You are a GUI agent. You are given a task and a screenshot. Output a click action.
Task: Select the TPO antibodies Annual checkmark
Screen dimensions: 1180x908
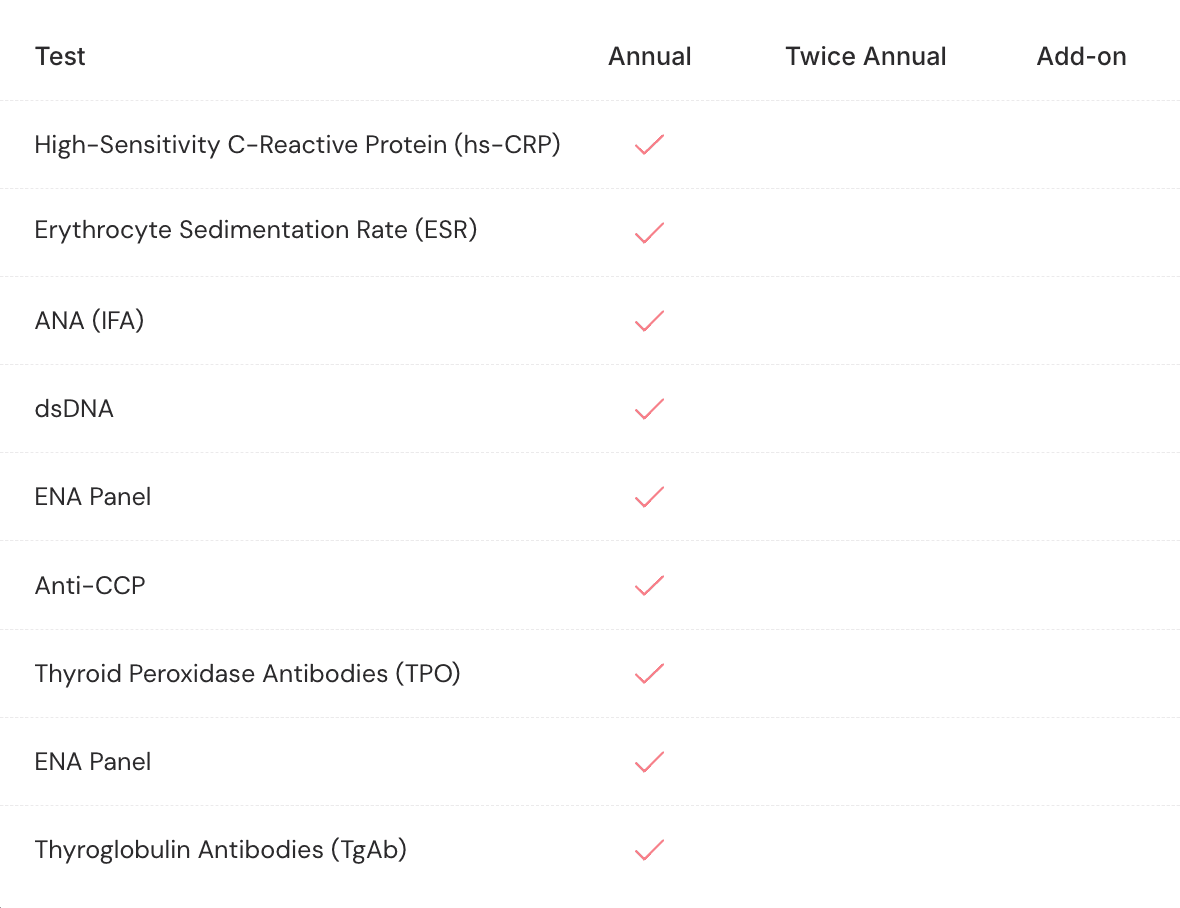(x=649, y=673)
